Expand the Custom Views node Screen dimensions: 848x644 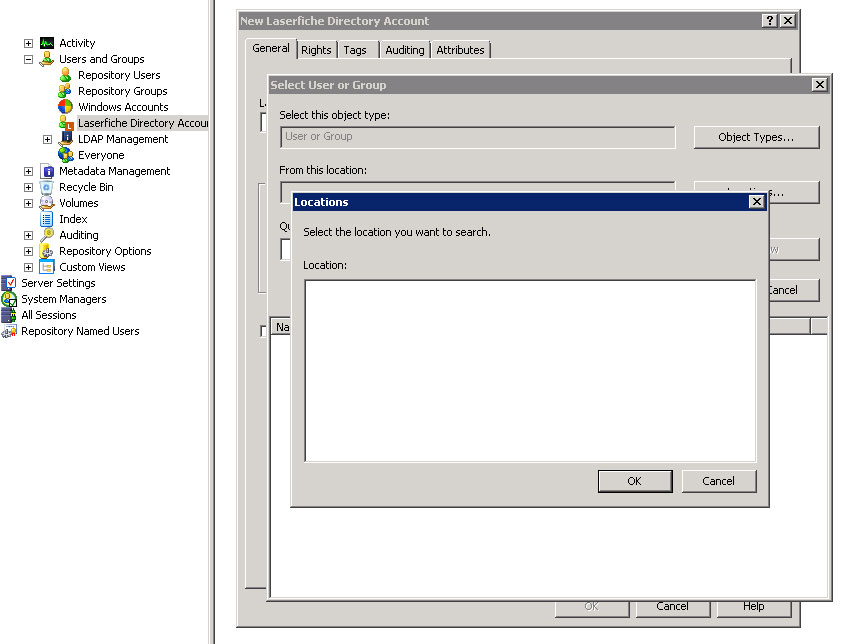29,268
